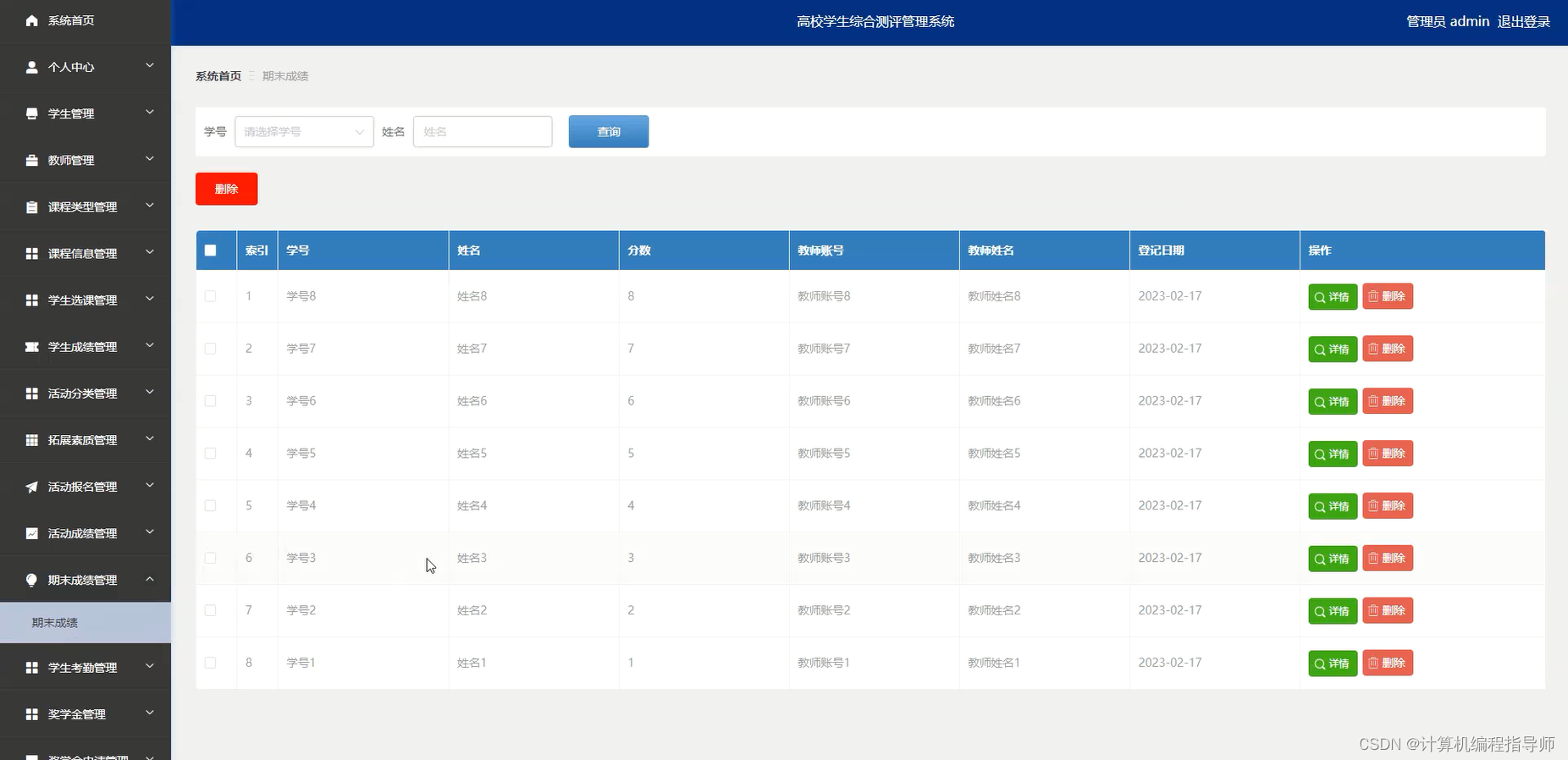Open 拓展素质管理 in the sidebar
Viewport: 1568px width, 760px height.
[86, 440]
